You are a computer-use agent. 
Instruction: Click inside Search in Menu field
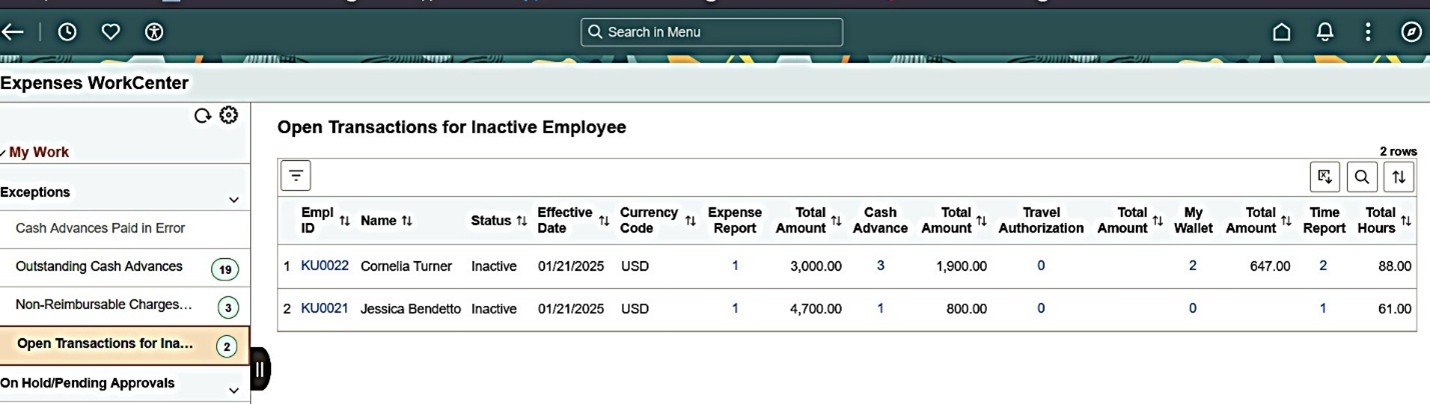(712, 32)
